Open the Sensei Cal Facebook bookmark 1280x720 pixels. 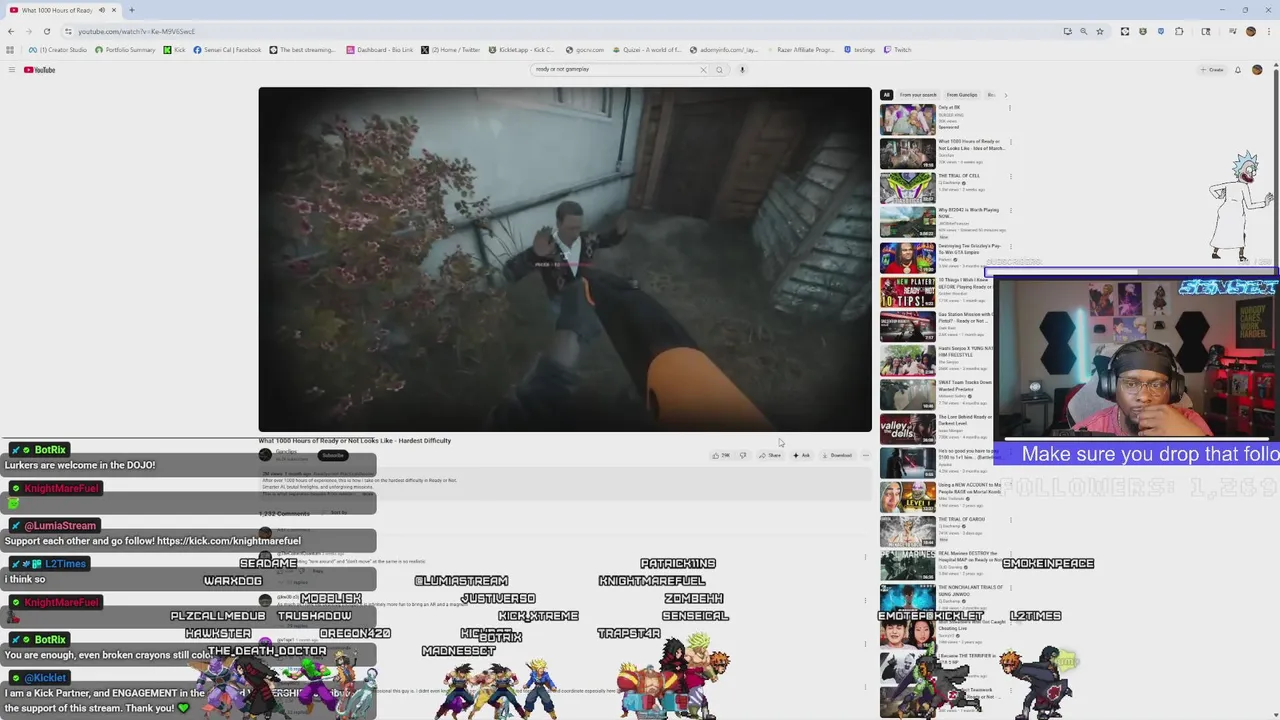227,50
